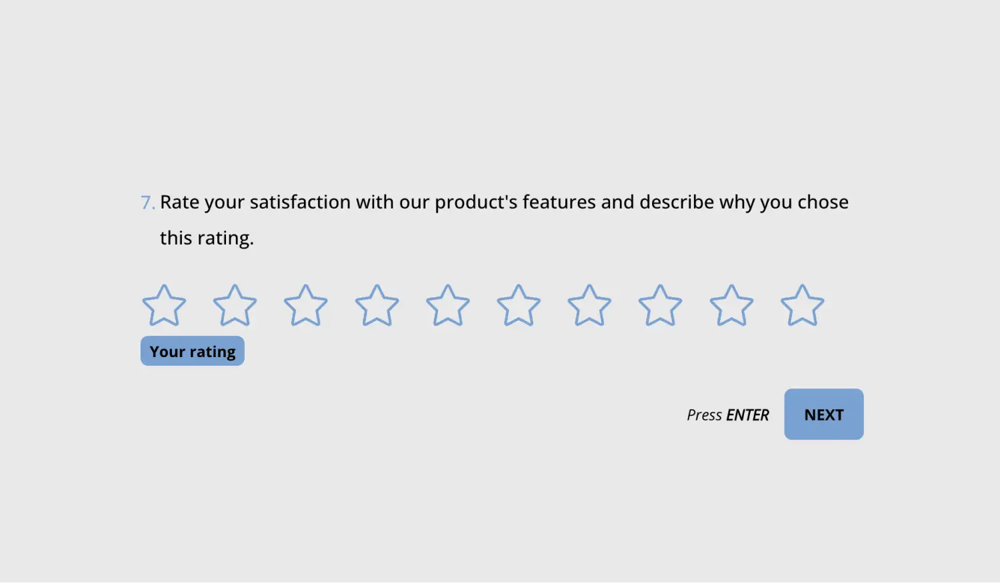Click the bold word ENTER
Screen dimensions: 1000x583
[x=748, y=415]
